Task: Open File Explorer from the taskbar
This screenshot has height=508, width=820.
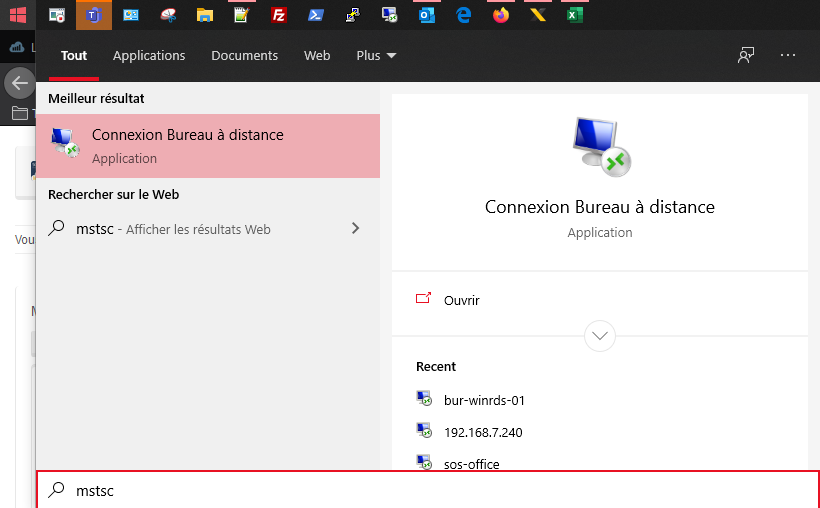Action: pyautogui.click(x=205, y=15)
